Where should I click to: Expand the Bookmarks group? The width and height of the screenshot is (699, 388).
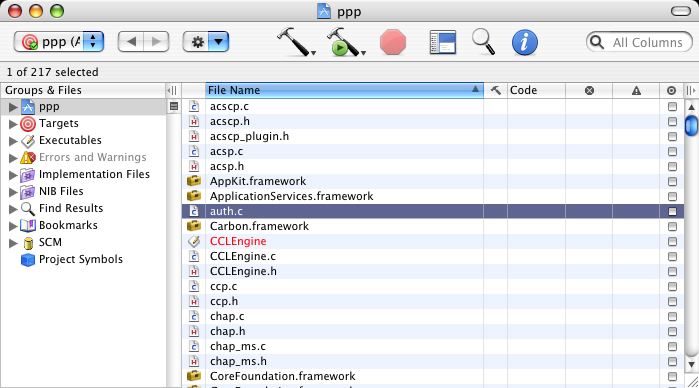point(13,226)
